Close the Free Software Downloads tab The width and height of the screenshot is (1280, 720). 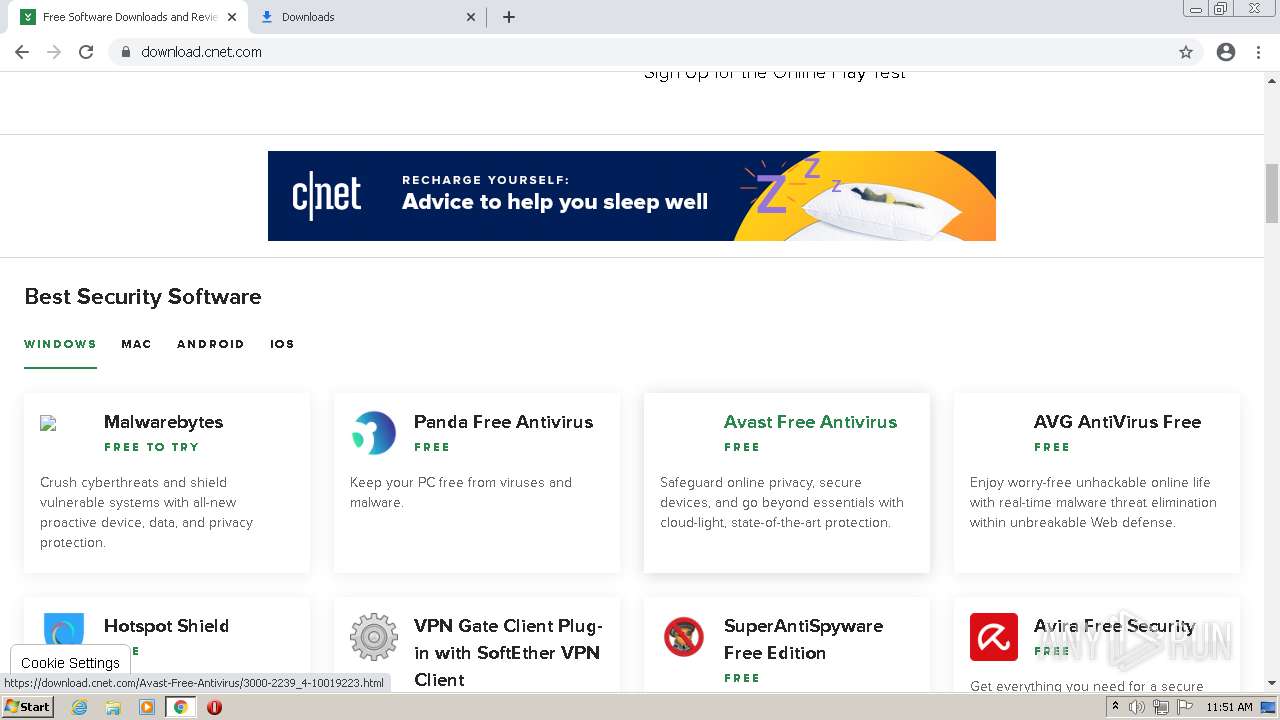click(x=232, y=17)
